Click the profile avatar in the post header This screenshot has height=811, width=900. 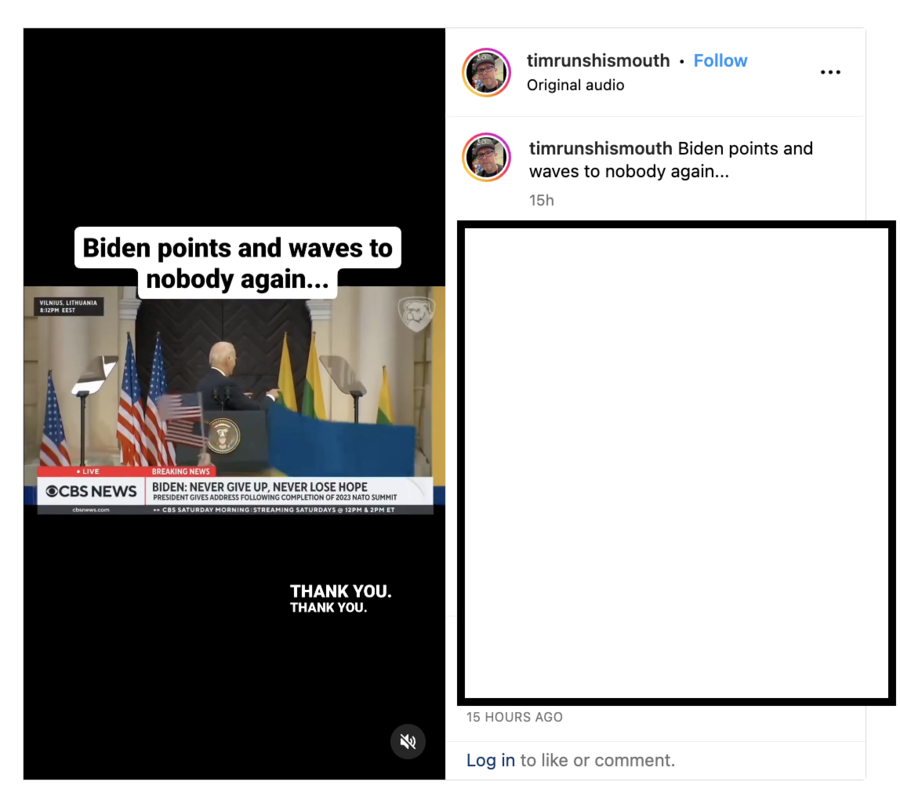coord(486,72)
